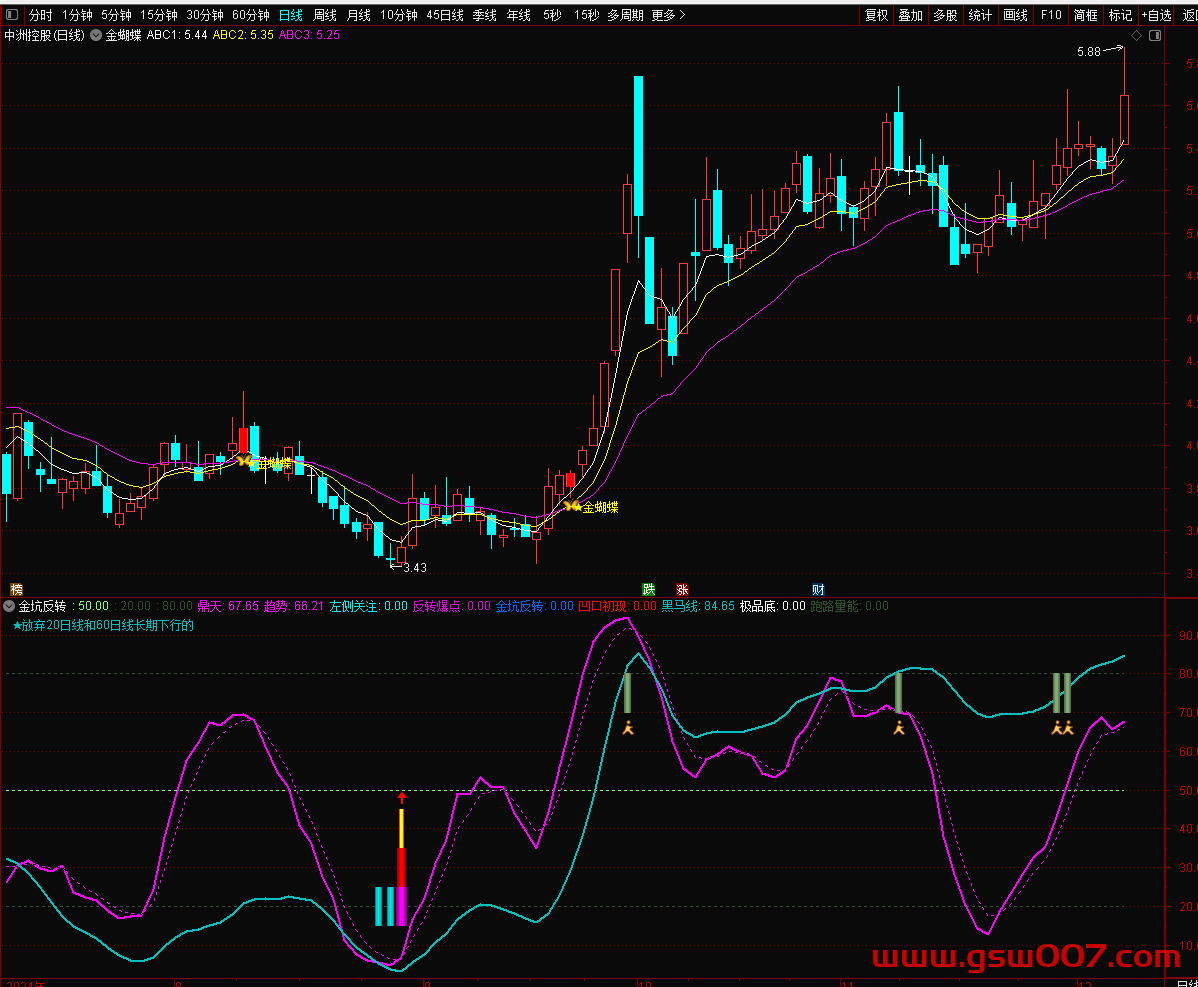Select the 10分钟 period
Viewport: 1198px width, 987px height.
click(399, 15)
